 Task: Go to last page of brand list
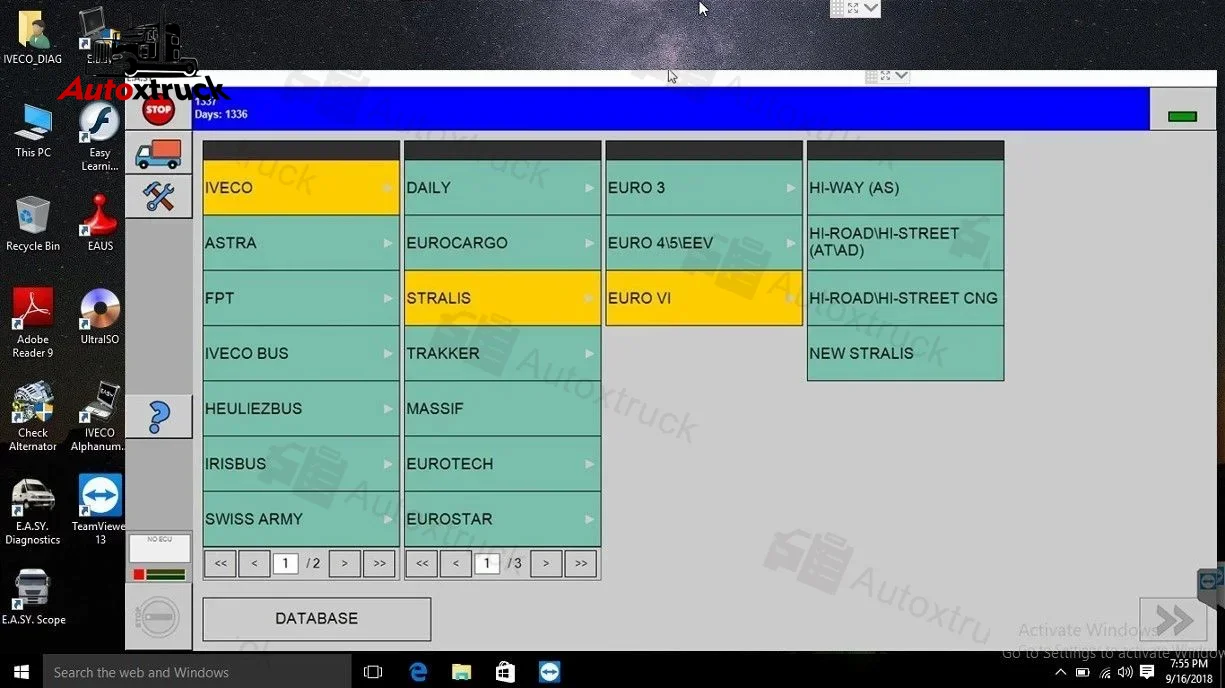(x=379, y=563)
